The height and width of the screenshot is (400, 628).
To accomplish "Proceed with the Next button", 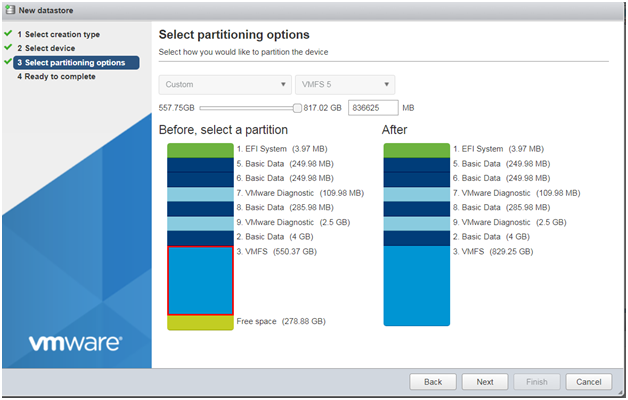I will tap(485, 382).
